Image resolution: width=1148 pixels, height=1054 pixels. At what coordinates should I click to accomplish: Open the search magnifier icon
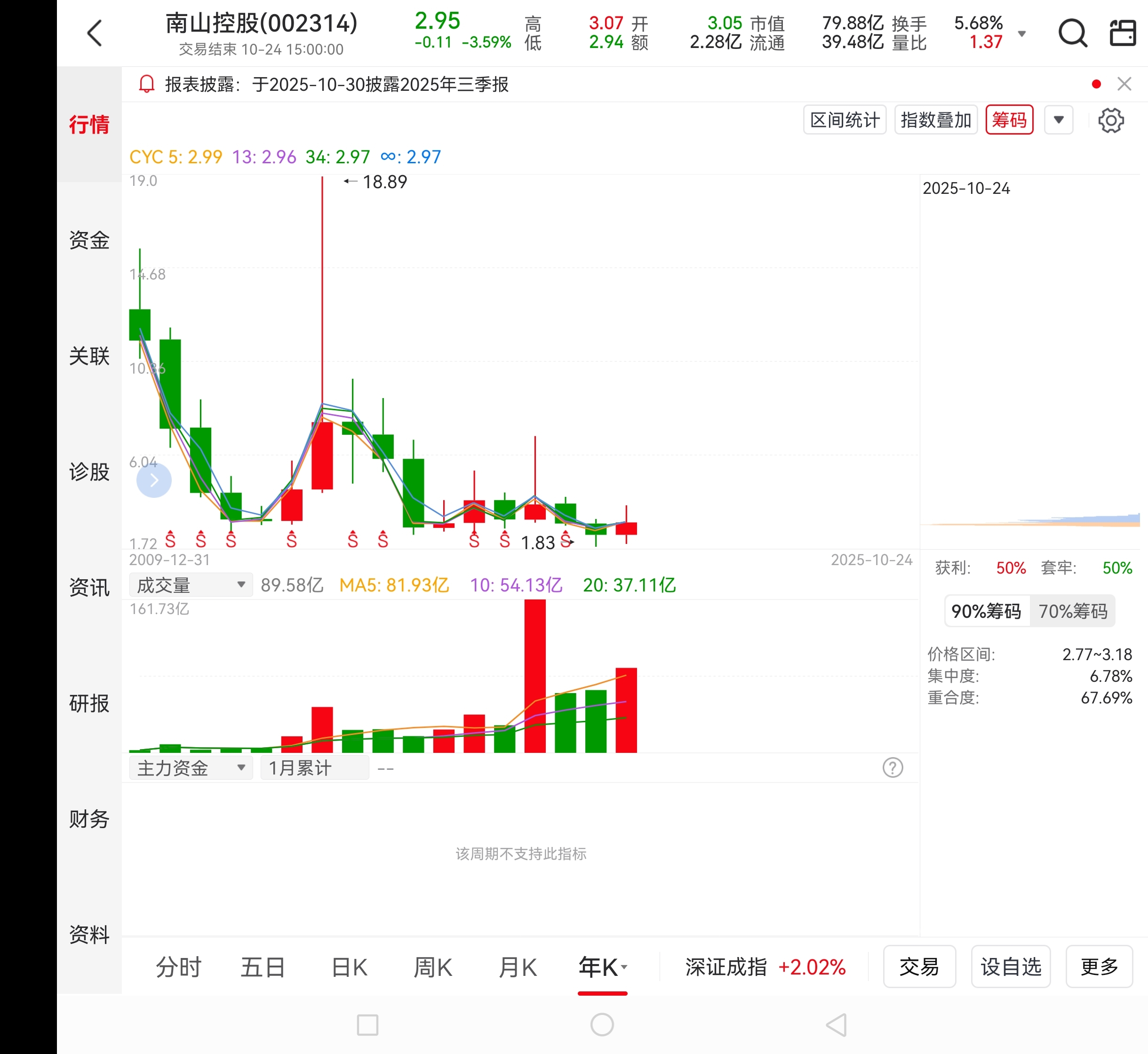click(x=1072, y=33)
